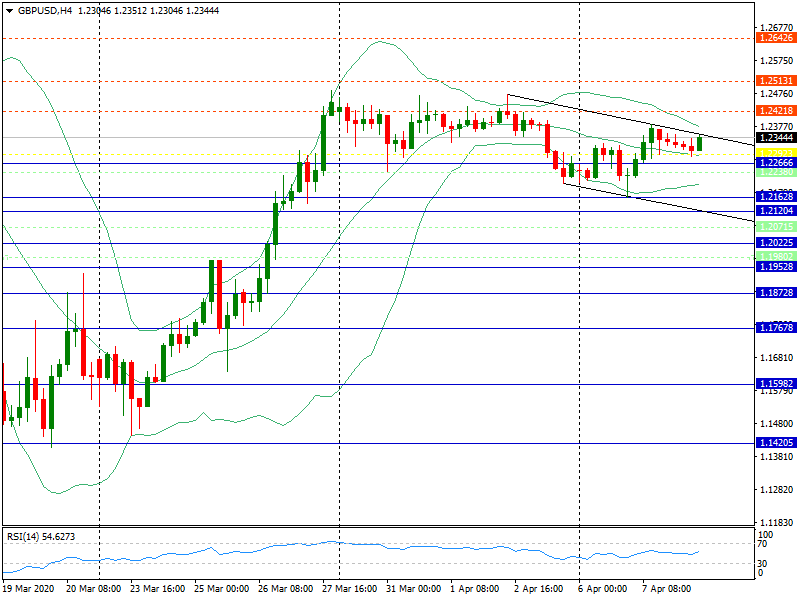Click the 27 Mar 16:00 time axis label
800x600 pixels.
[348, 589]
